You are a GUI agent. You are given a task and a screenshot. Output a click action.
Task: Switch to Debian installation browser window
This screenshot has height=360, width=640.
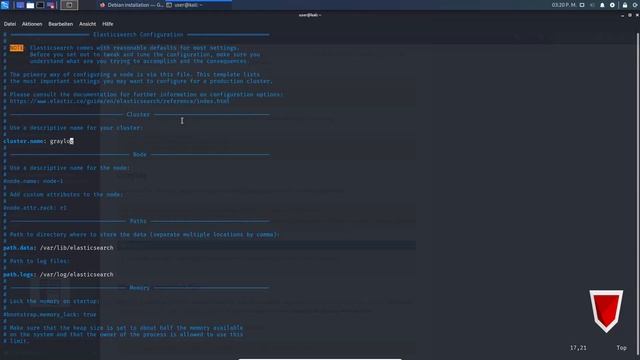point(131,5)
